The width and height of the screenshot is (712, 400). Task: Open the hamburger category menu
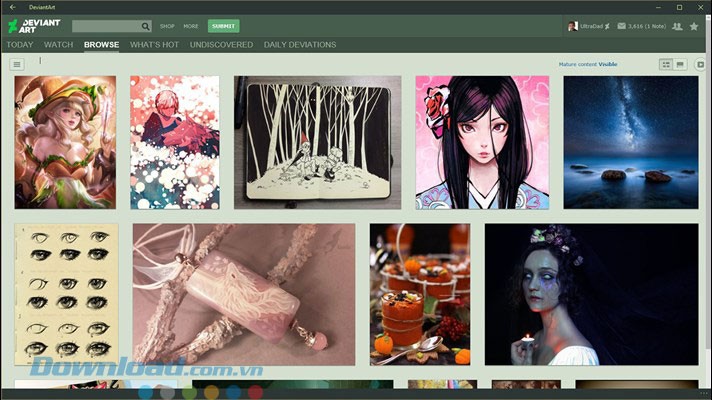(17, 64)
